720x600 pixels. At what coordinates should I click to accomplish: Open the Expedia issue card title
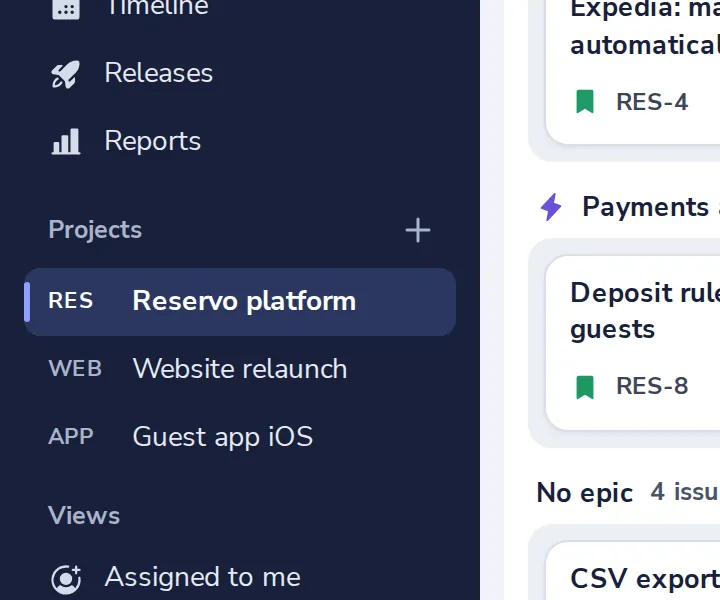tap(645, 28)
